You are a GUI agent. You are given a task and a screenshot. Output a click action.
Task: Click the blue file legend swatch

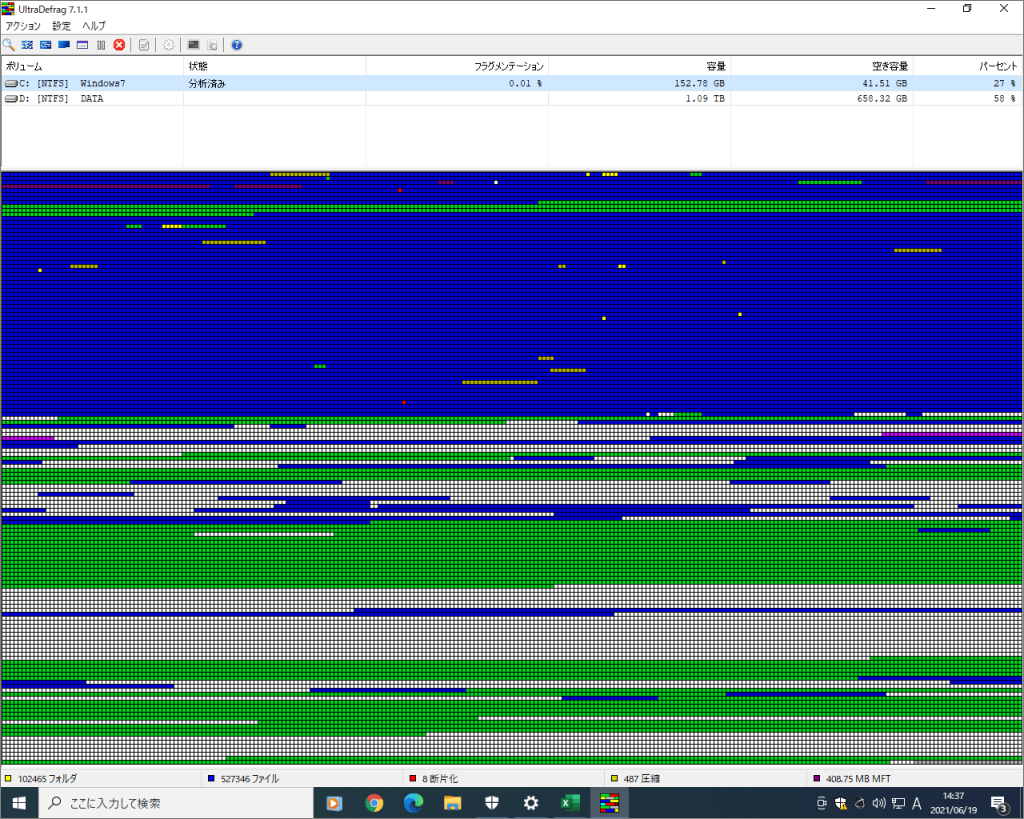(211, 779)
